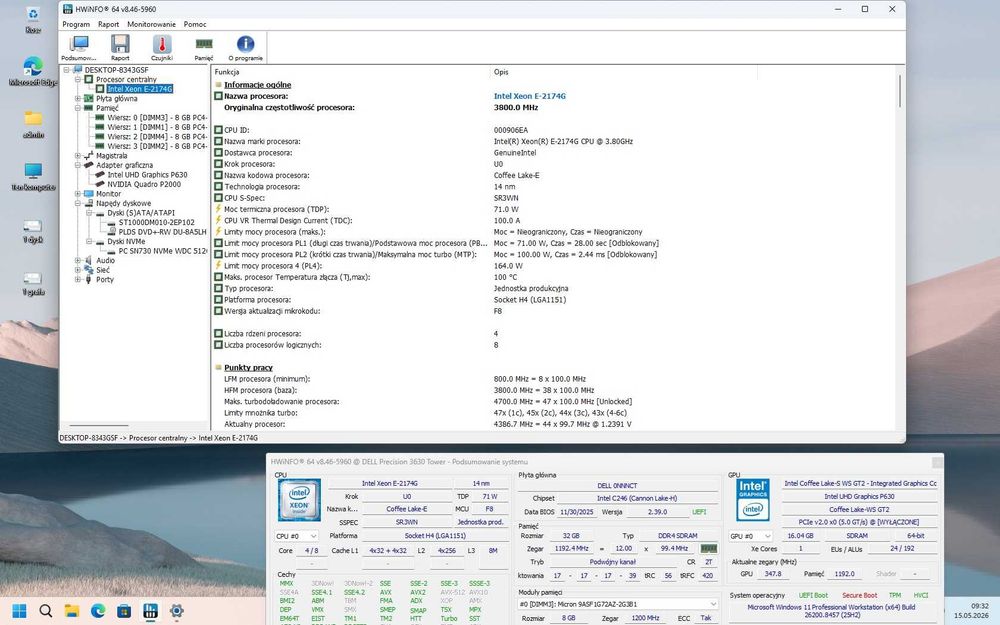Open Microsoft Store from the taskbar
The height and width of the screenshot is (625, 1000).
124,611
